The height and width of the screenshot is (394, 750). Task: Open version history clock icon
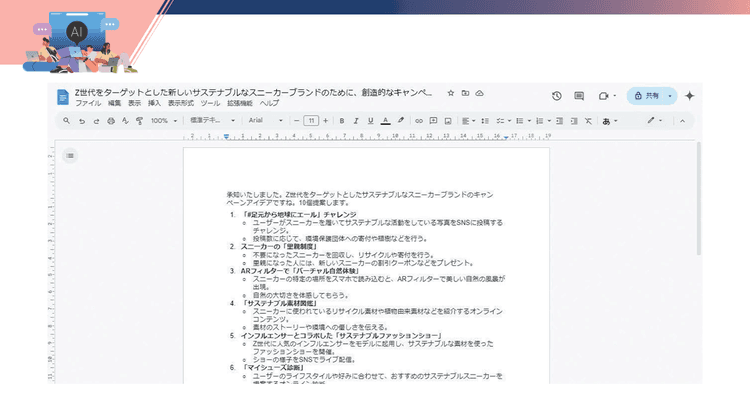coord(557,96)
